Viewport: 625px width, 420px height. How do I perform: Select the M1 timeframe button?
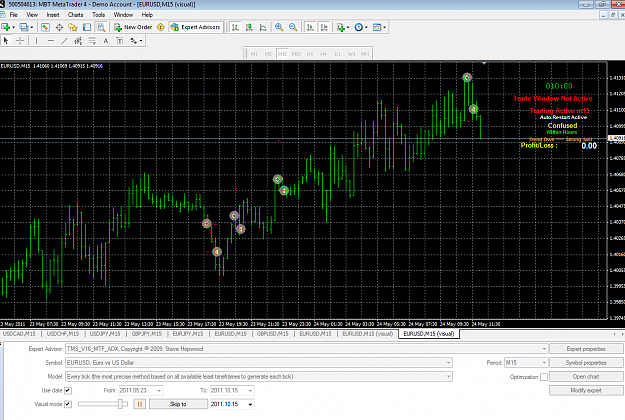point(254,54)
